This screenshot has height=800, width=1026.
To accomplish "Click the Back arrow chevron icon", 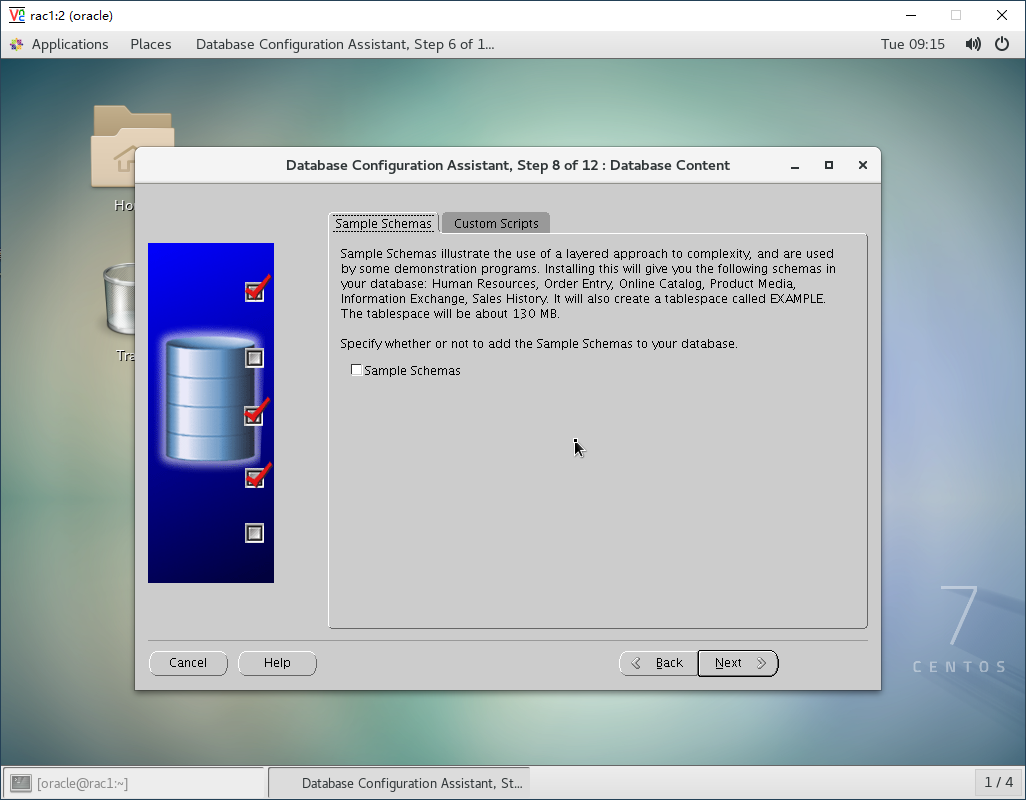I will coord(636,663).
